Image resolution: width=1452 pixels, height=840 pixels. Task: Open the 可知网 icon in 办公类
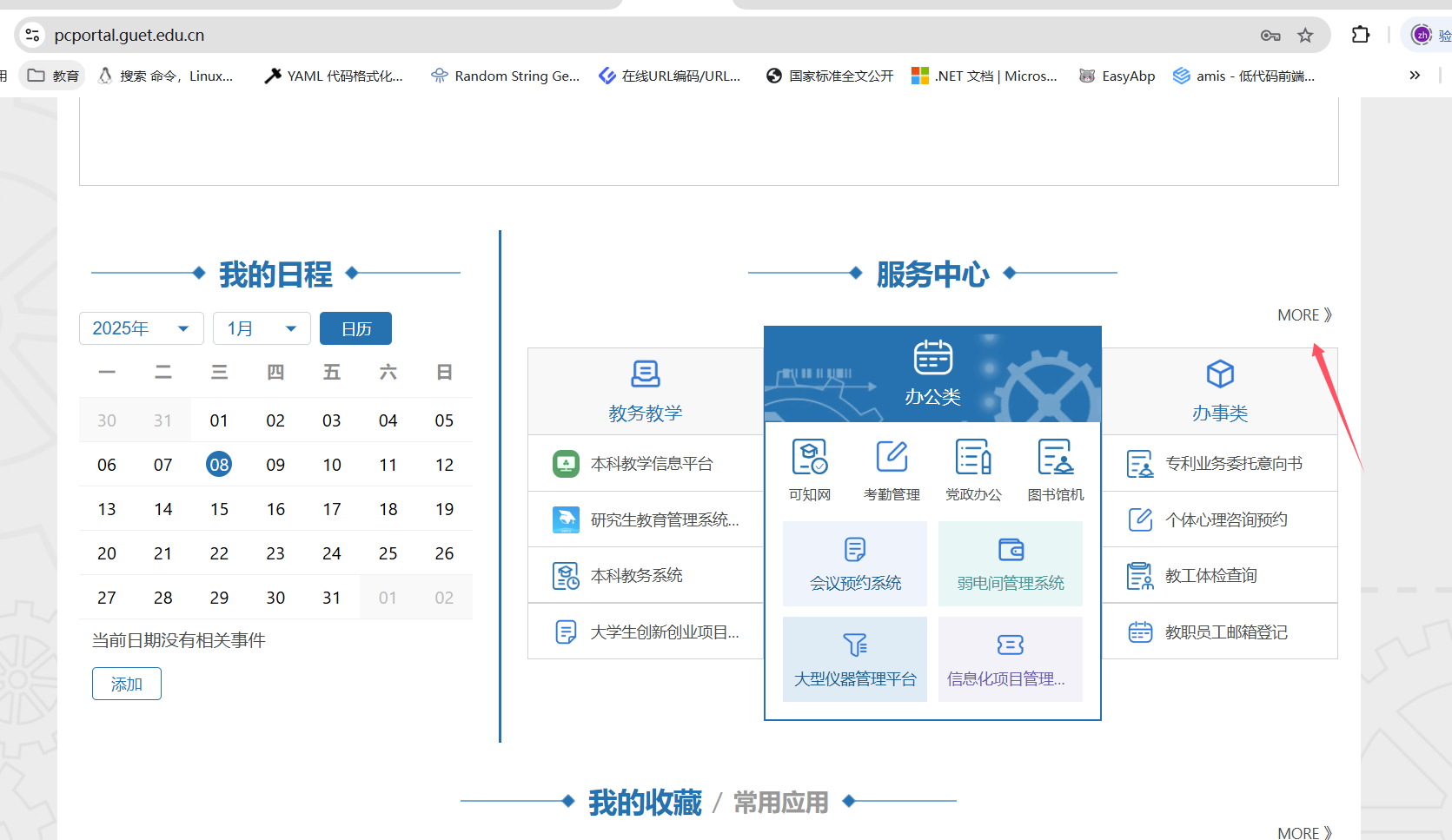[x=809, y=469]
